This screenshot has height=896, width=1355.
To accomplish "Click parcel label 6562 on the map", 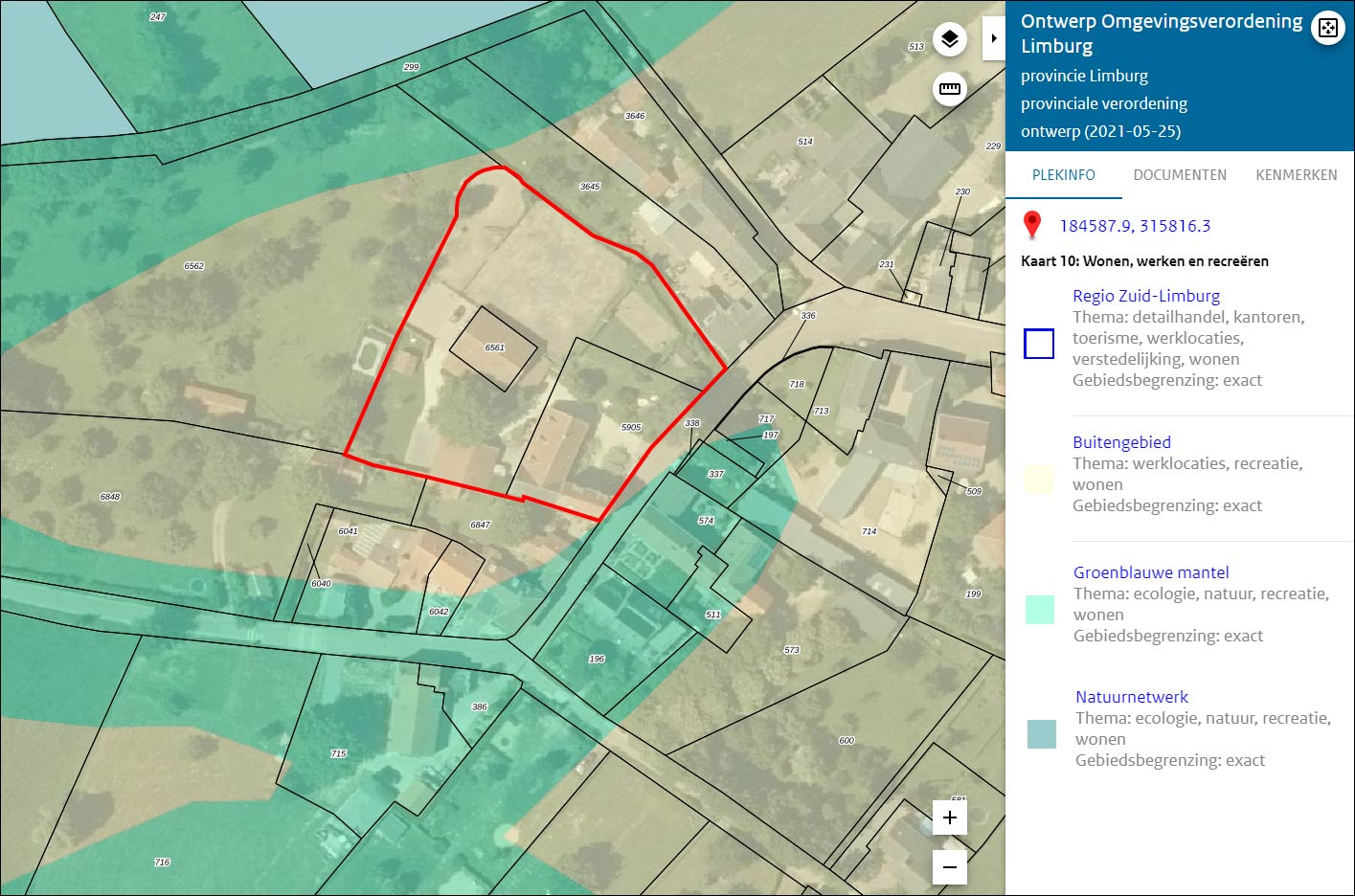I will 194,266.
